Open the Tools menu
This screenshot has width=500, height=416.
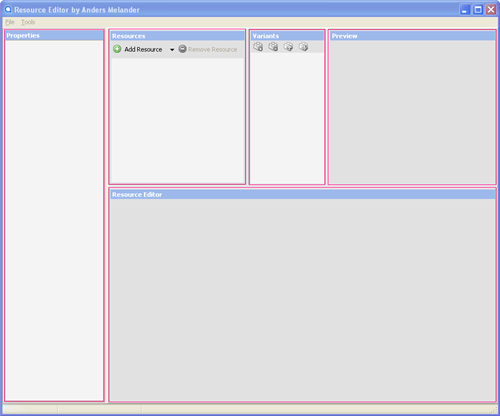[28, 22]
